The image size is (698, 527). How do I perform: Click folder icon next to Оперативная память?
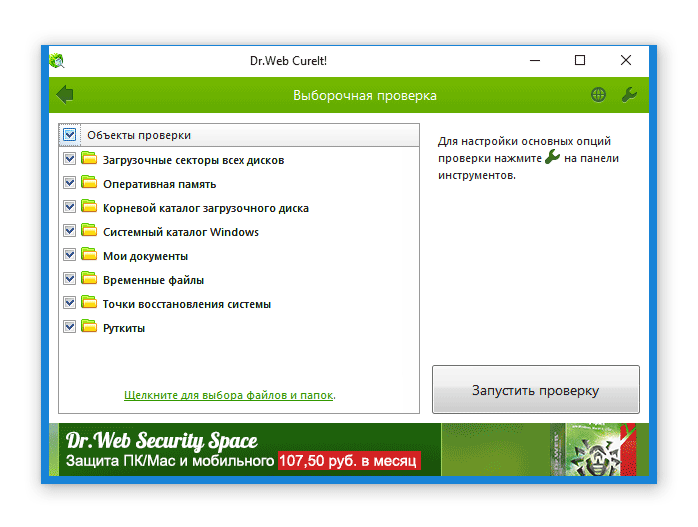tap(89, 183)
